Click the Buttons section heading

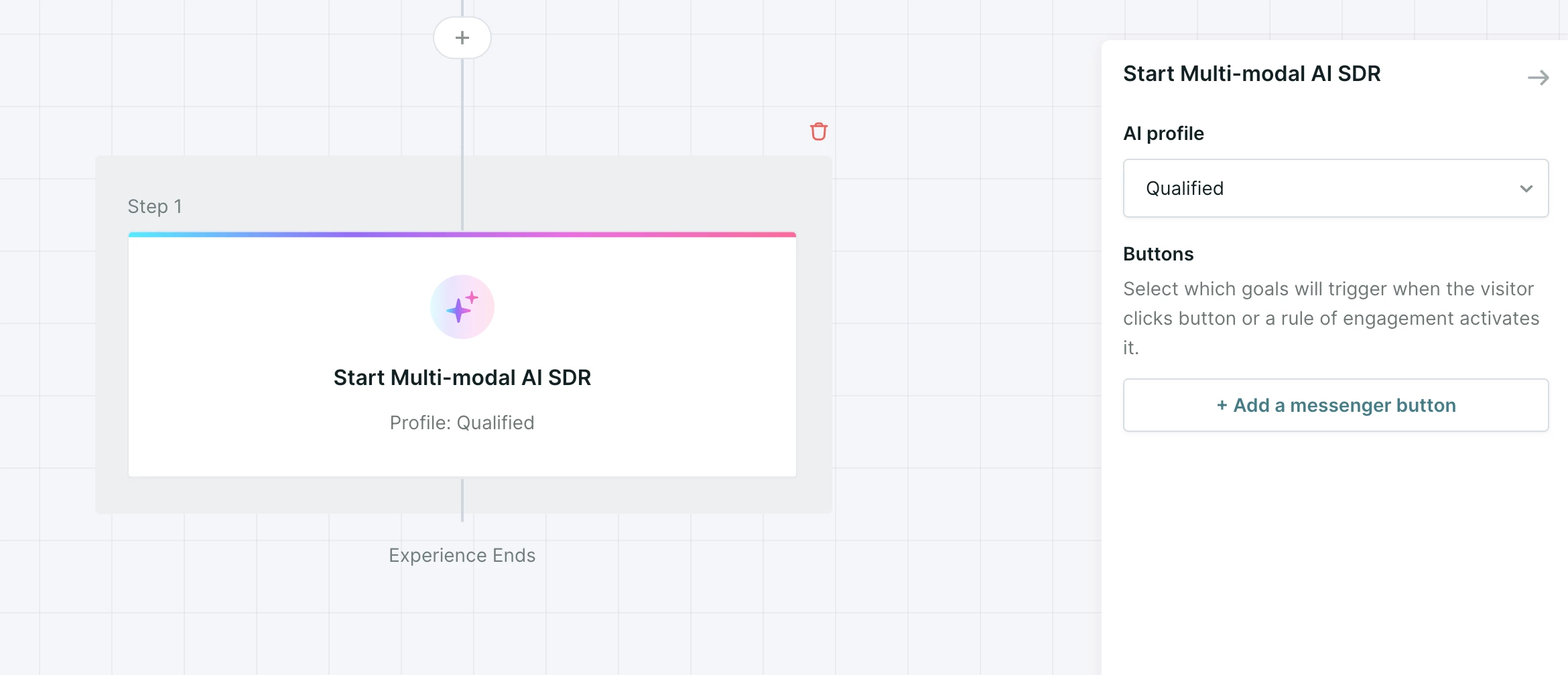pyautogui.click(x=1159, y=254)
